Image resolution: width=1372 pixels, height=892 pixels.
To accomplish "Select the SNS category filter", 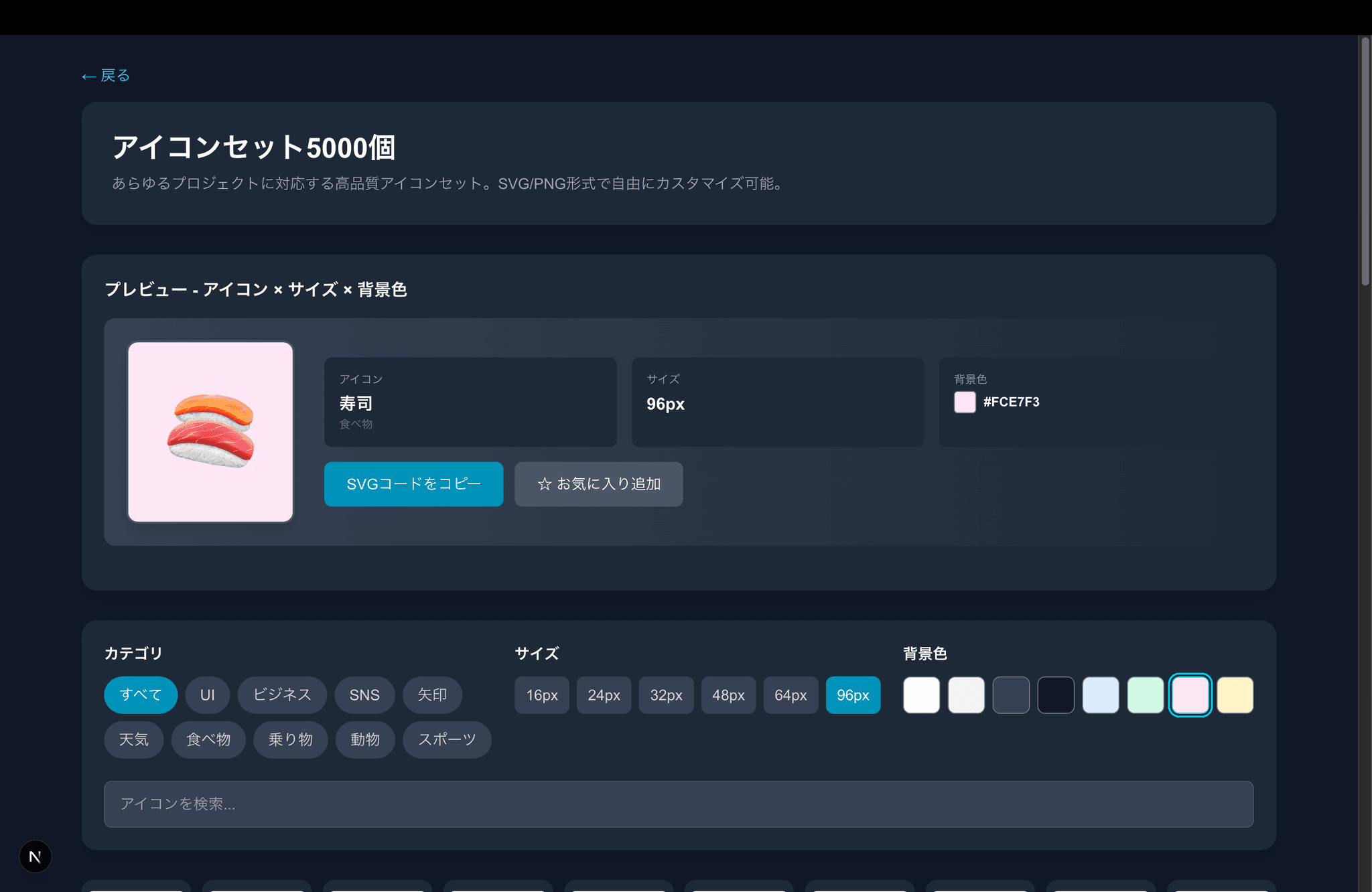I will (364, 695).
